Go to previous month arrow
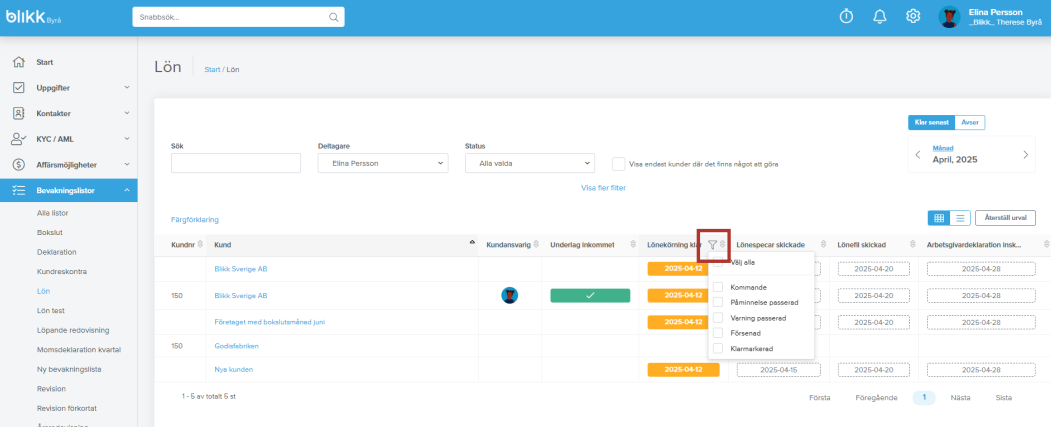This screenshot has width=1051, height=427. tap(918, 155)
